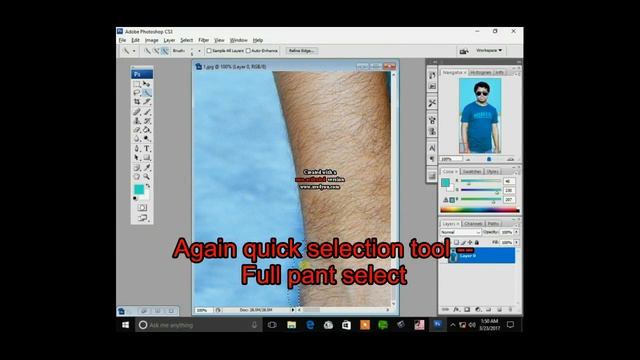Viewport: 640px width, 360px height.
Task: Select the Pen tool
Action: [x=137, y=149]
